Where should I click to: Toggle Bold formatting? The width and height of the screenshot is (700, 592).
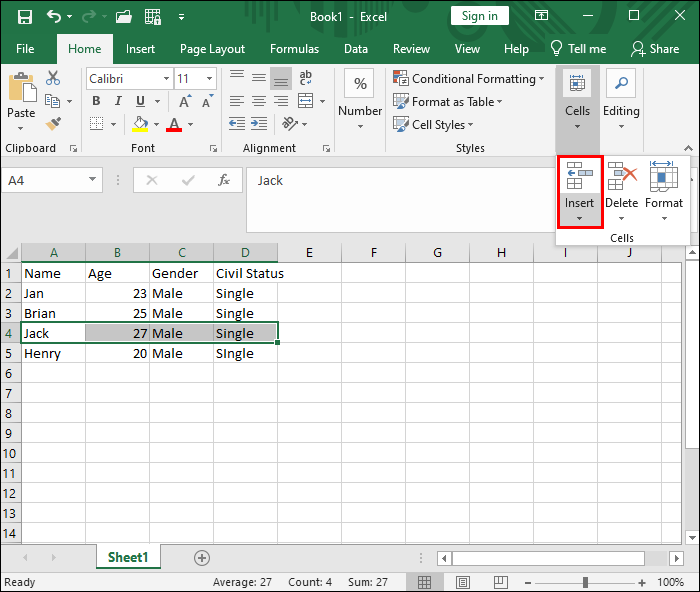96,101
